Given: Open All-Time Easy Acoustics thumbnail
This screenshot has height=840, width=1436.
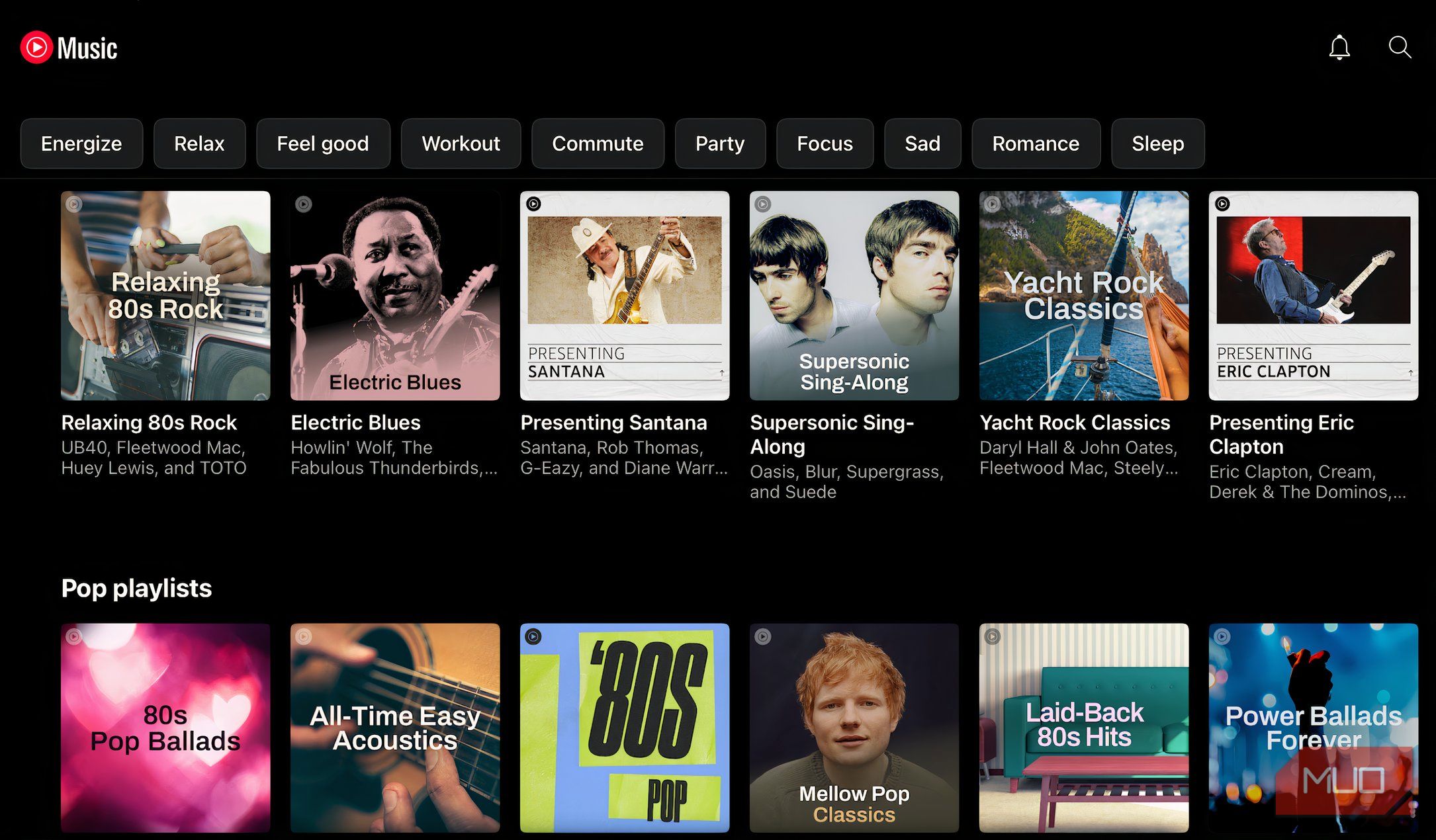Looking at the screenshot, I should tap(395, 728).
